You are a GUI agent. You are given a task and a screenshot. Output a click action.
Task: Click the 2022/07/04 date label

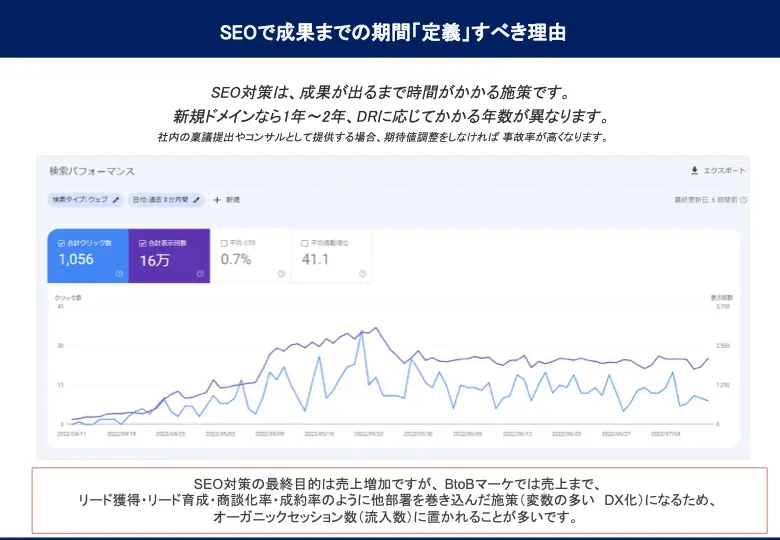[666, 434]
